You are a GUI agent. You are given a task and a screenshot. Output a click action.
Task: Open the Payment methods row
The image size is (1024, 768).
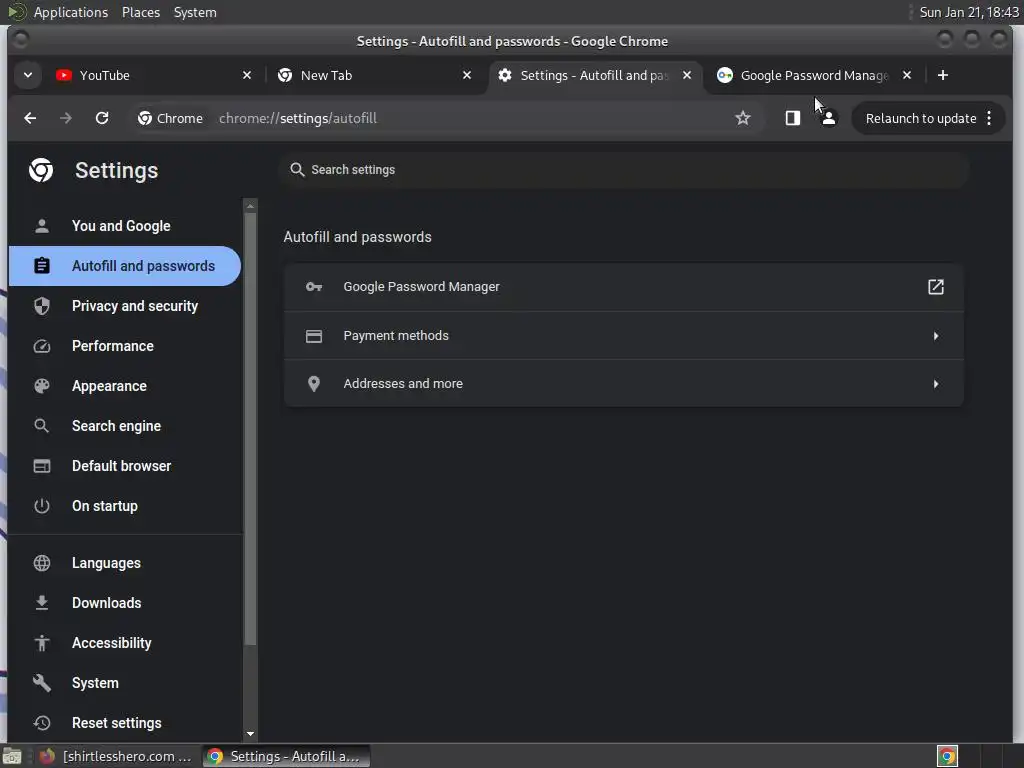pos(624,336)
